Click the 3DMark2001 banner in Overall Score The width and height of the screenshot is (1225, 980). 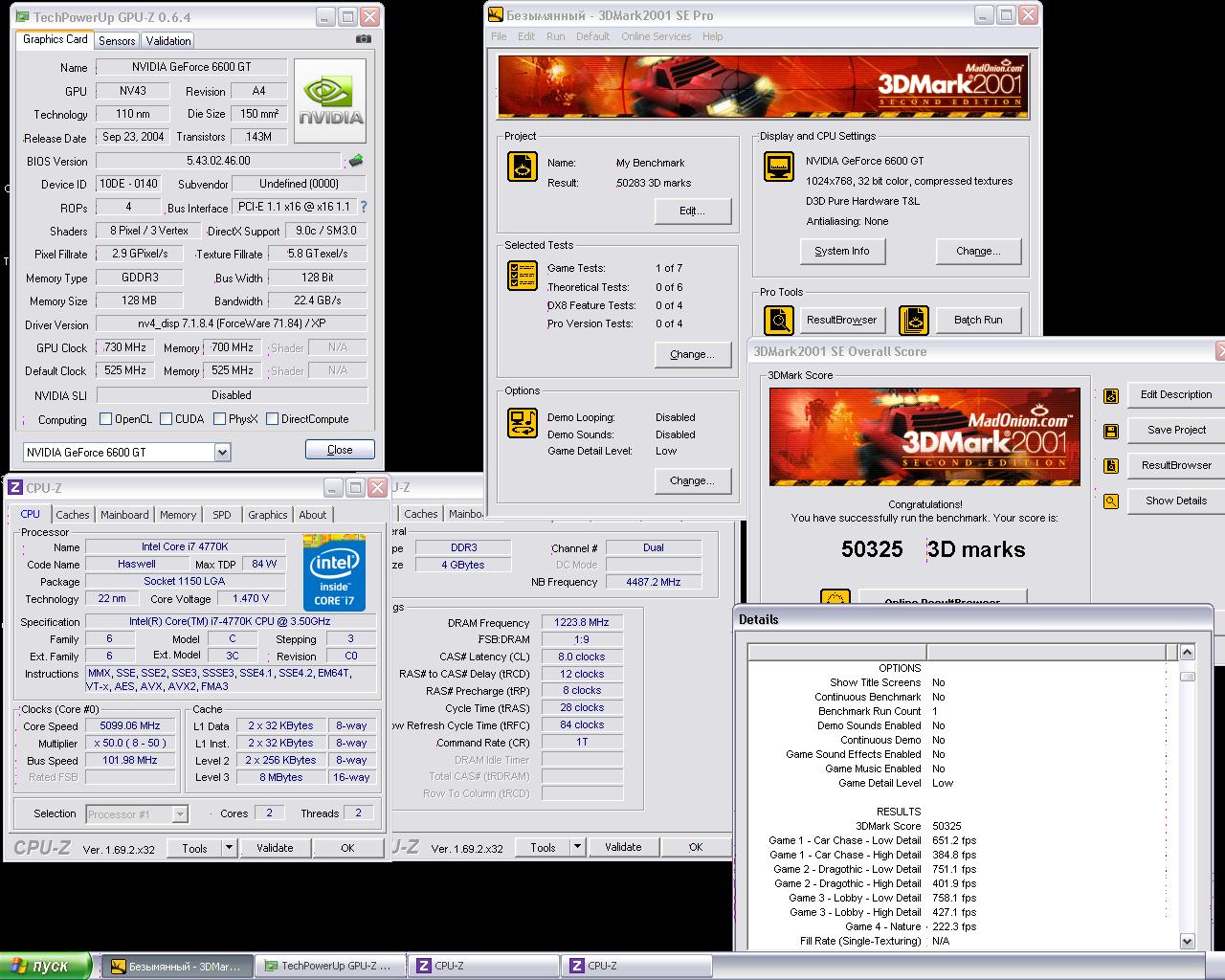point(924,436)
